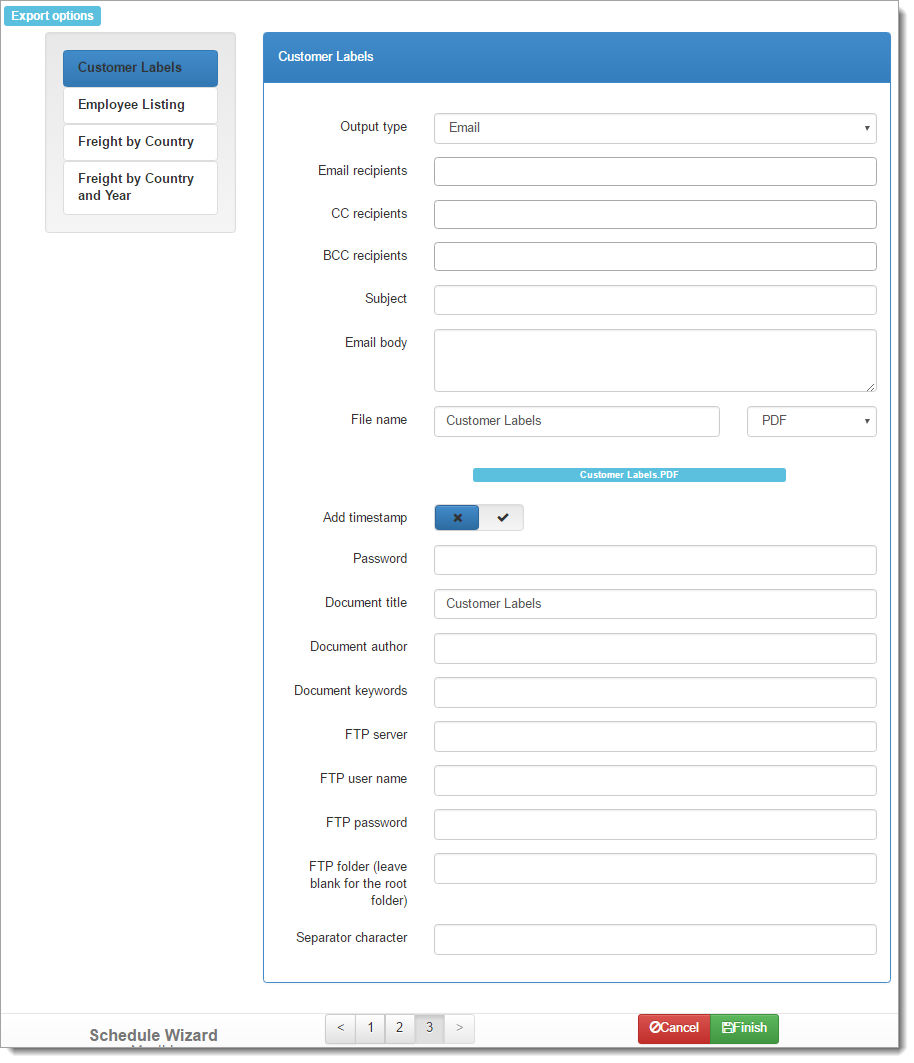Click the File name text field

pyautogui.click(x=576, y=421)
